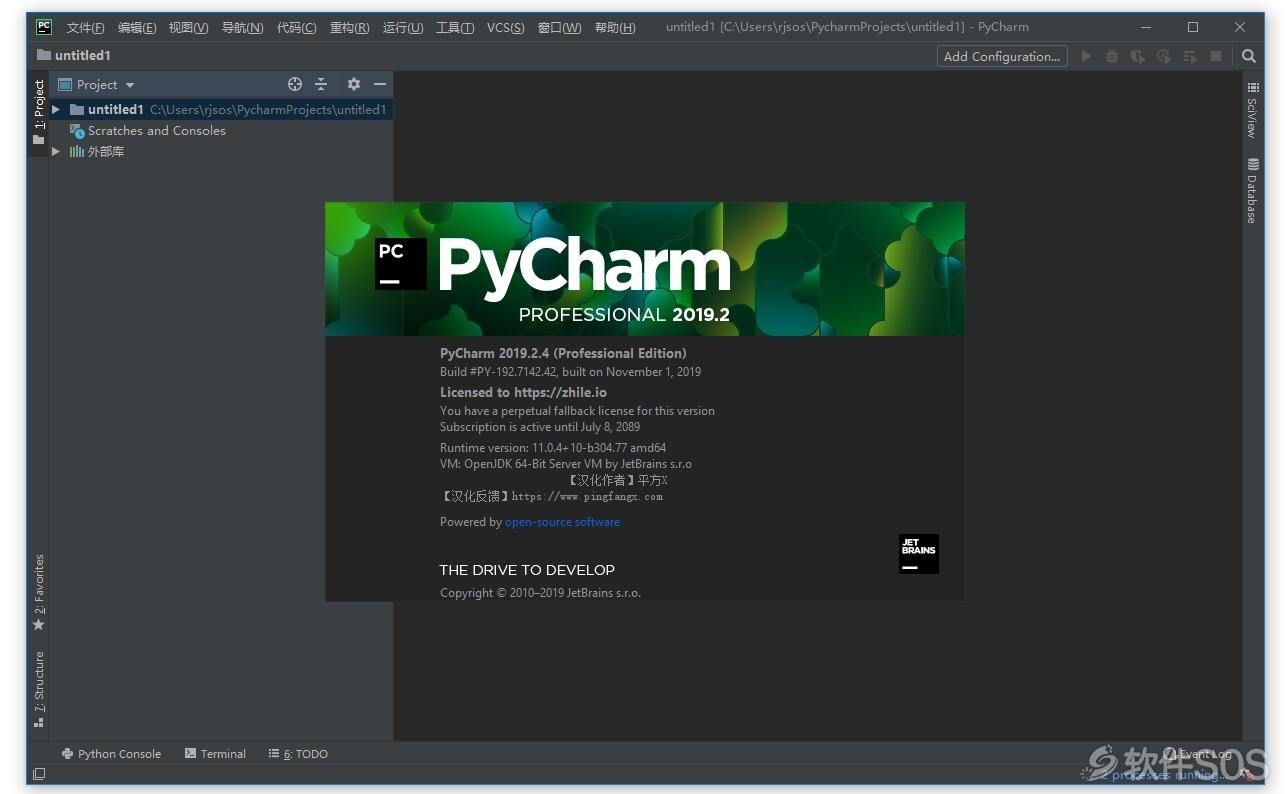
Task: Click Run with Coverage icon in toolbar
Action: [x=1138, y=57]
